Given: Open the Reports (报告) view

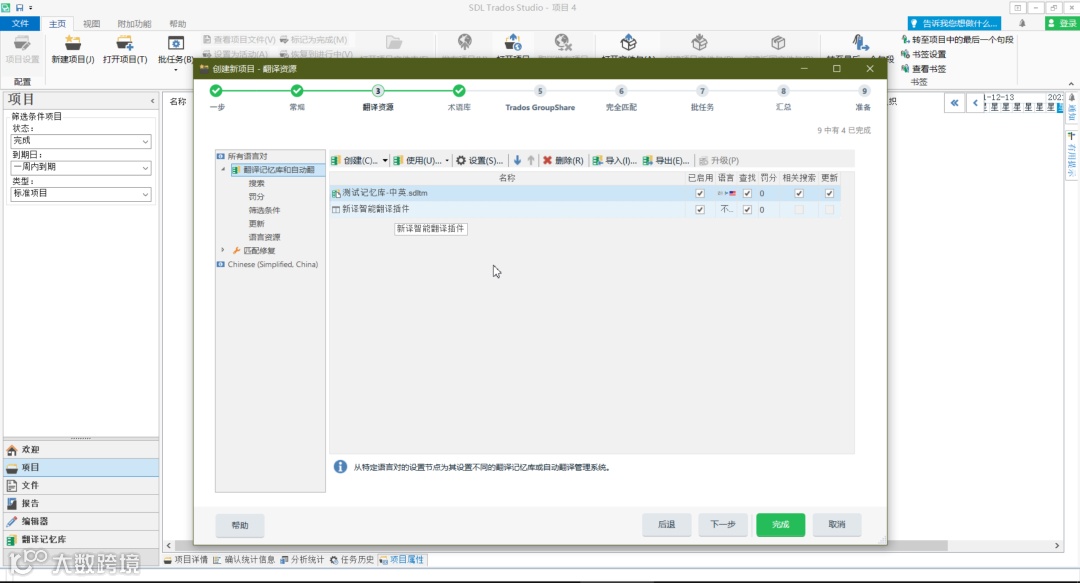Looking at the screenshot, I should tap(81, 503).
